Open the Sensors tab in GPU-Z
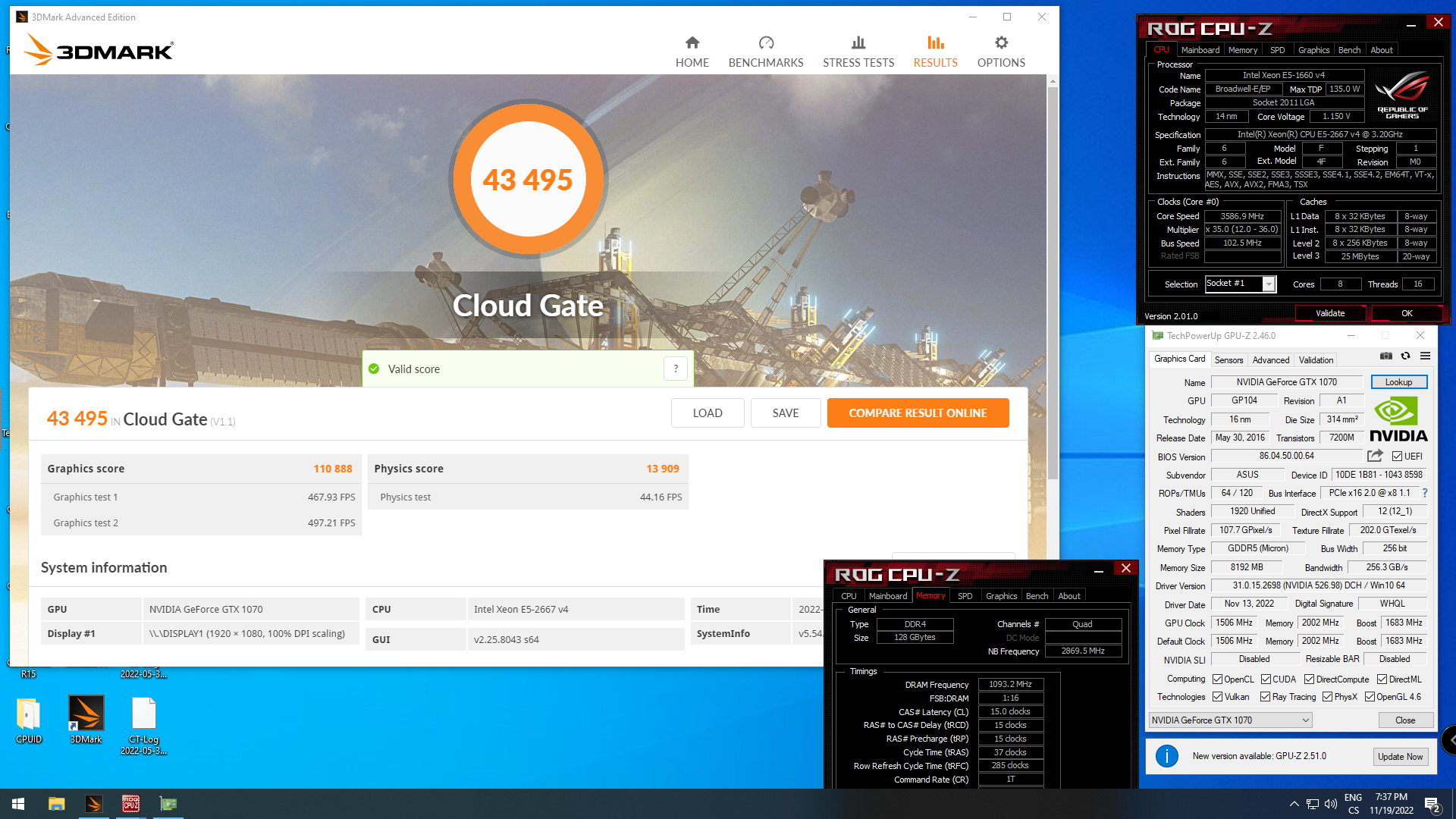Screen dimensions: 1456x819 click(x=1228, y=360)
